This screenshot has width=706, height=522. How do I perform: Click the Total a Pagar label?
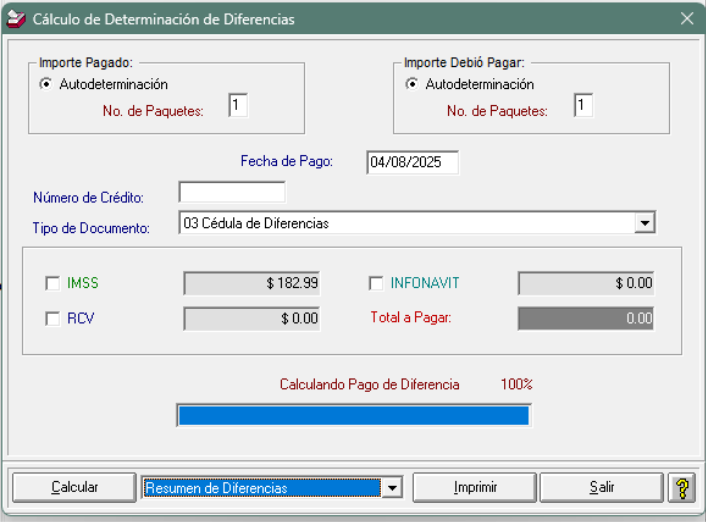411,318
